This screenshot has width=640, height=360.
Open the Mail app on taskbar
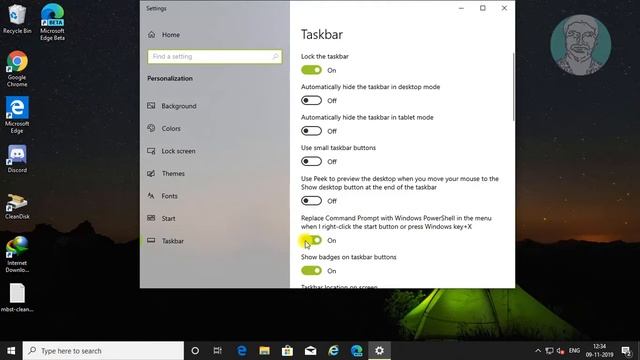(311, 351)
